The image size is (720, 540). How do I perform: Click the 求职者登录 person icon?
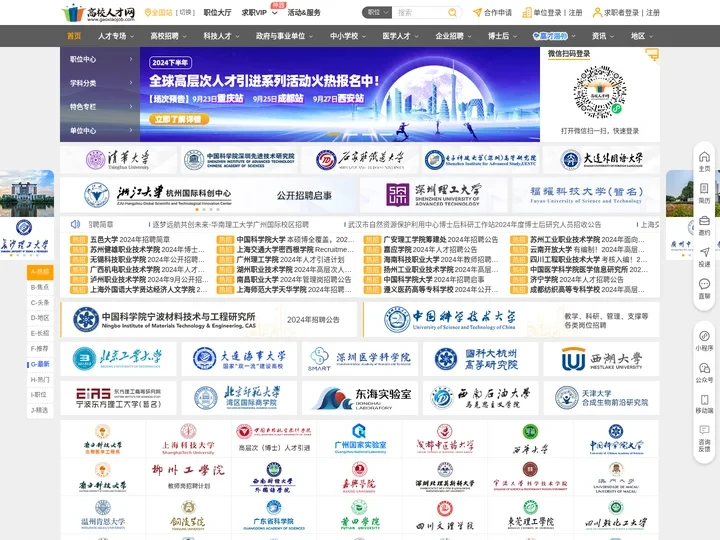click(597, 12)
